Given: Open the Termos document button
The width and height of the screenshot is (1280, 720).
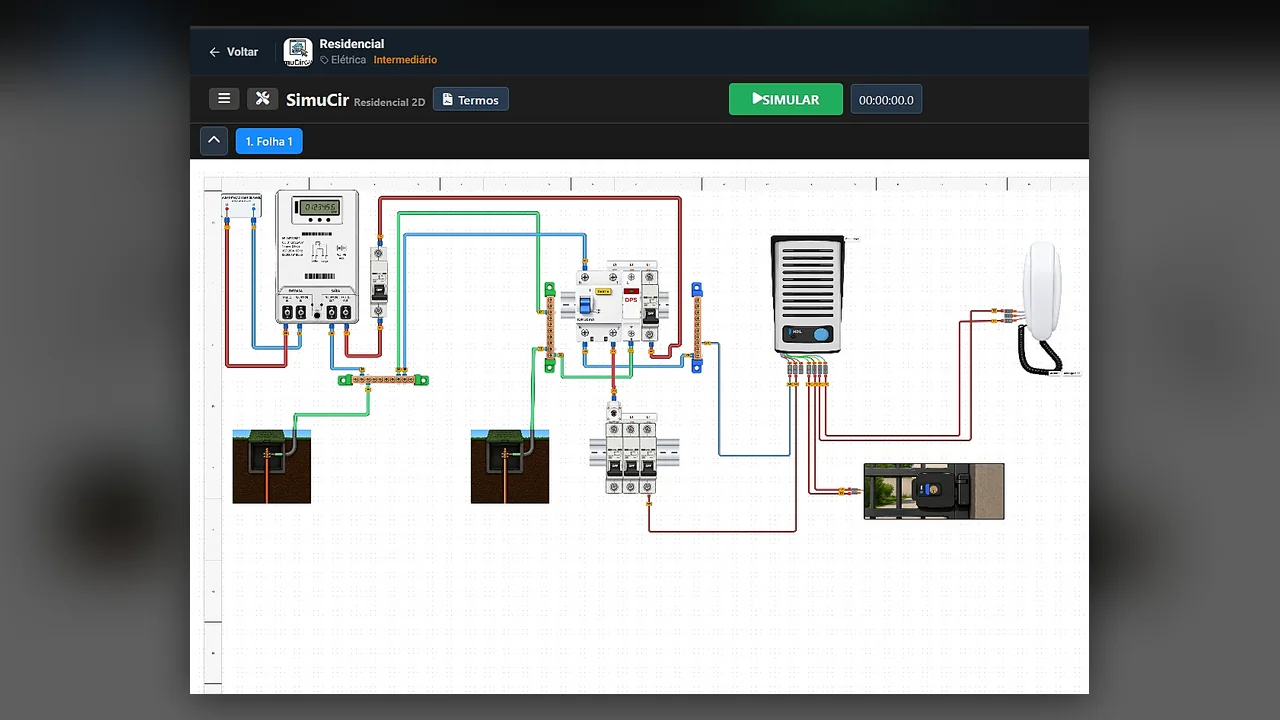Looking at the screenshot, I should (471, 100).
